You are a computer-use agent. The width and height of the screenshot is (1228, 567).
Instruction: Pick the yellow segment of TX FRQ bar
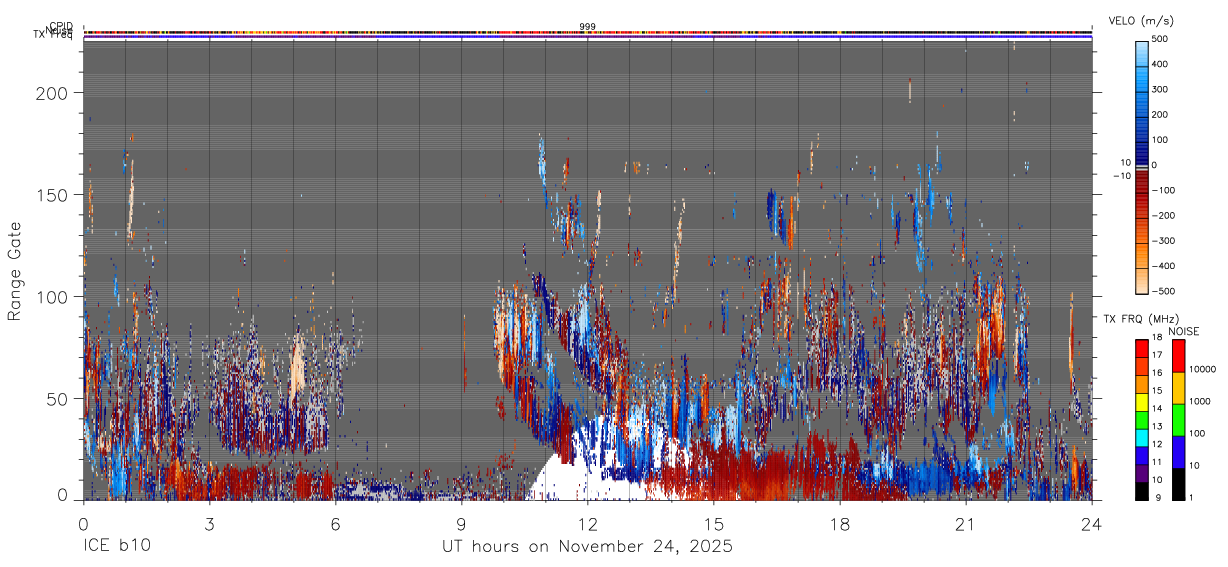(1141, 402)
